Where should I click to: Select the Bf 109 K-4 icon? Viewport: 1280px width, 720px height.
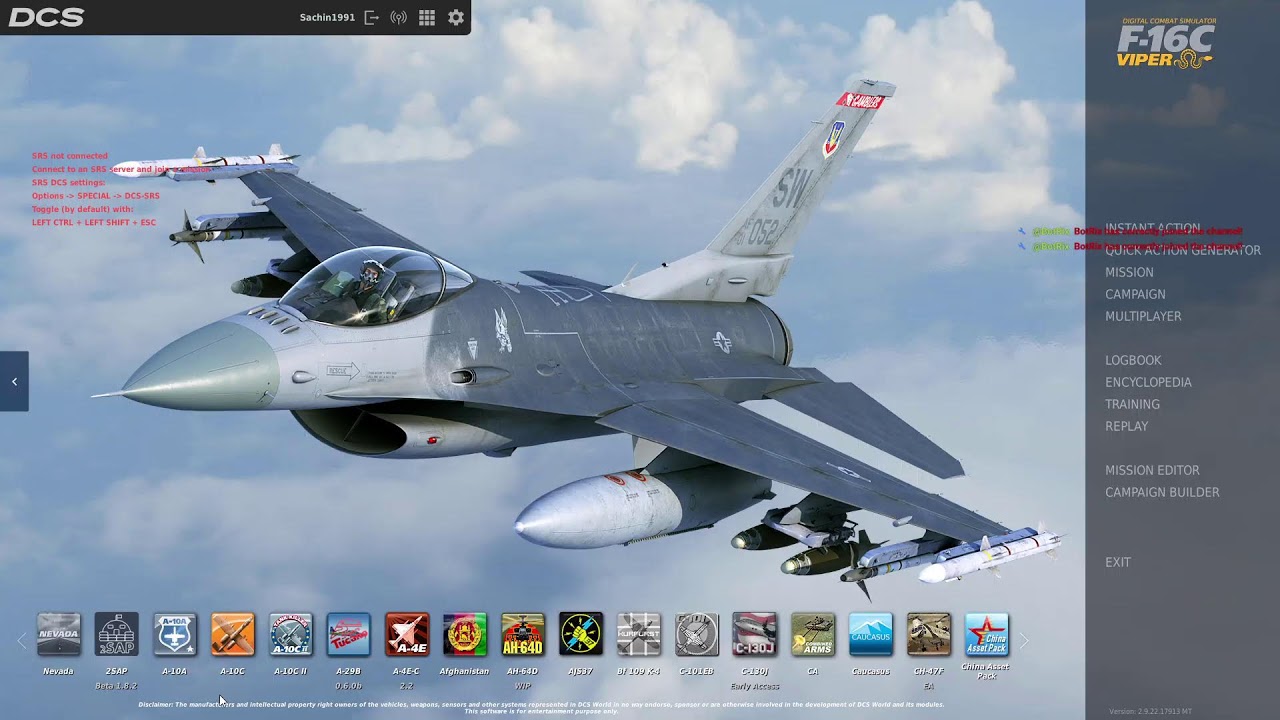(x=639, y=635)
